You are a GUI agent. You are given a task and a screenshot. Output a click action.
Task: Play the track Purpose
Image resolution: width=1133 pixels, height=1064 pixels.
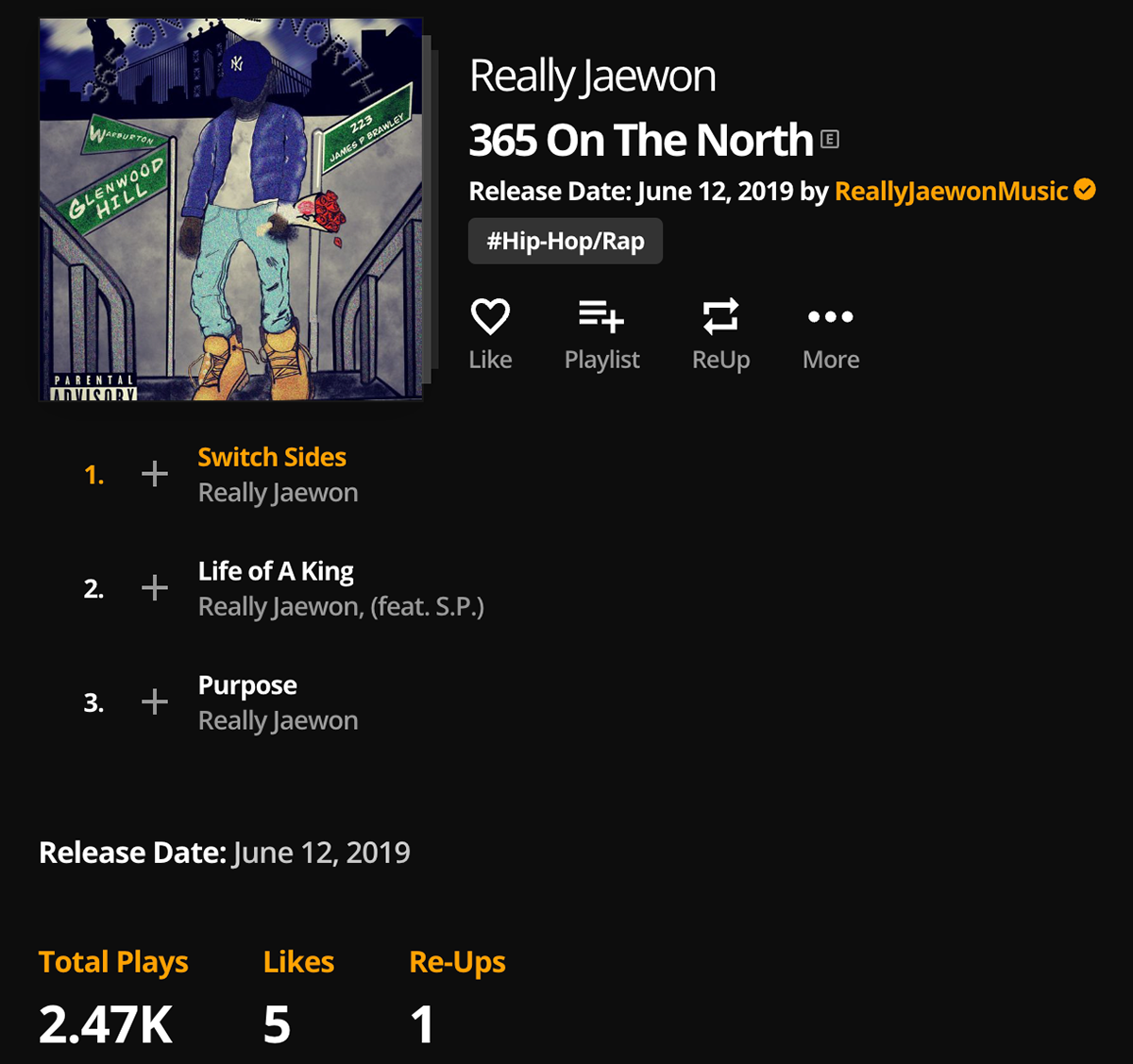point(247,686)
